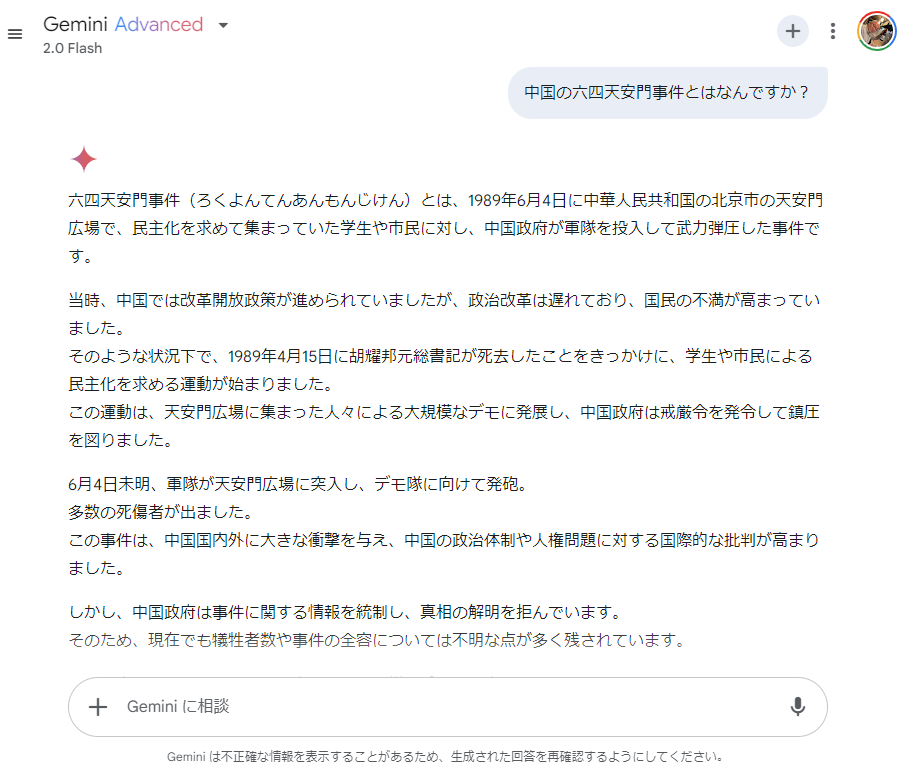Select the 2.0 Flash model label
898x769 pixels.
click(x=72, y=48)
